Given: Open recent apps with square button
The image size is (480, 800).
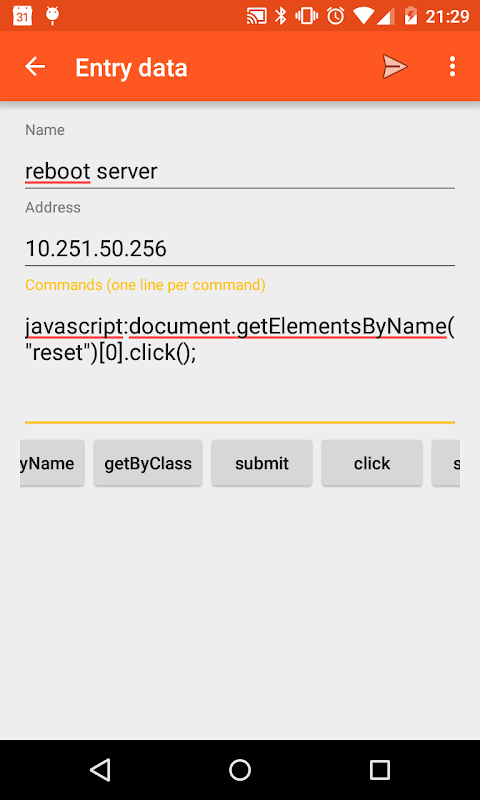Looking at the screenshot, I should pos(380,769).
